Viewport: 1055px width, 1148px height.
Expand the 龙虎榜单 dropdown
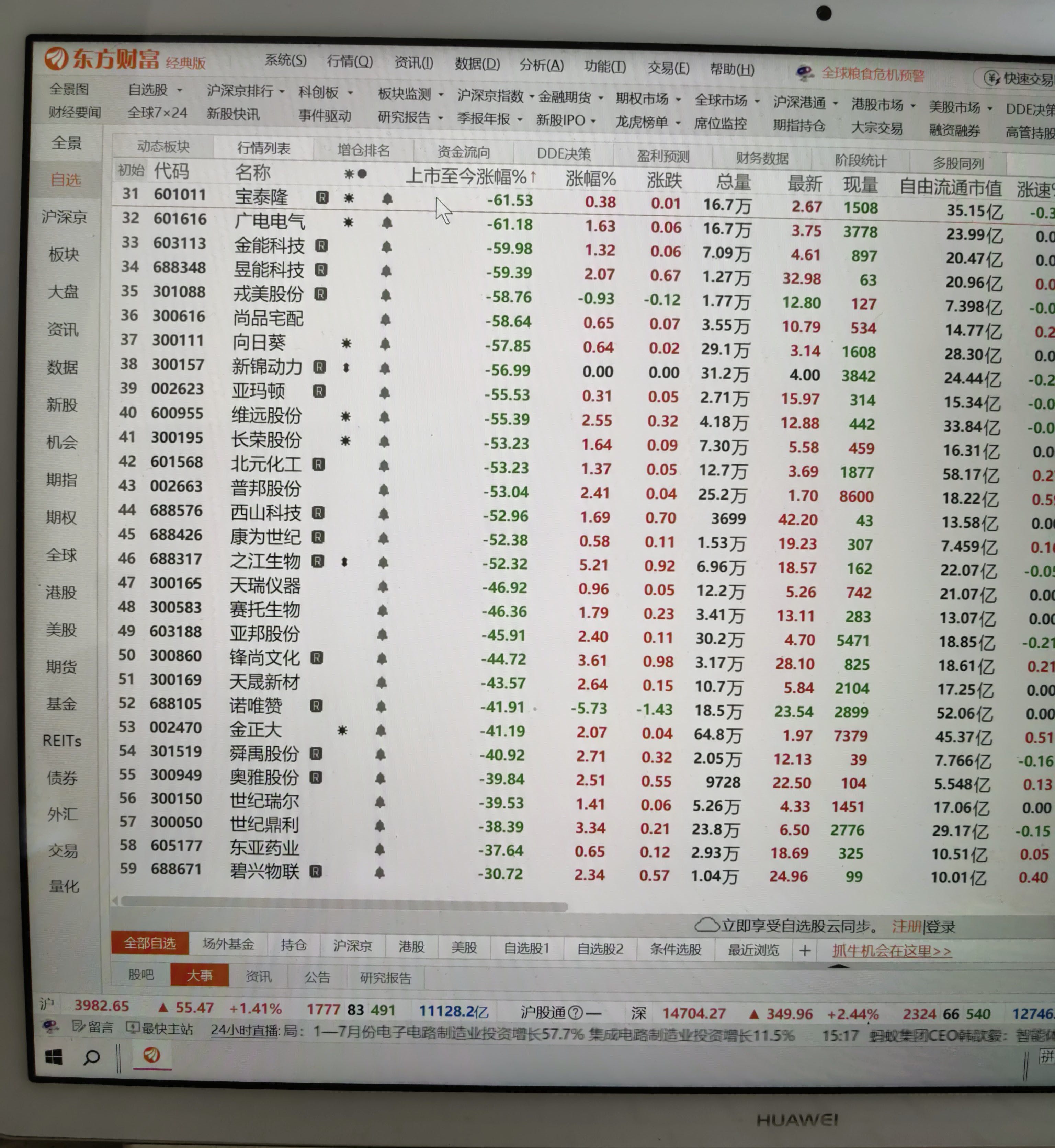pos(678,123)
